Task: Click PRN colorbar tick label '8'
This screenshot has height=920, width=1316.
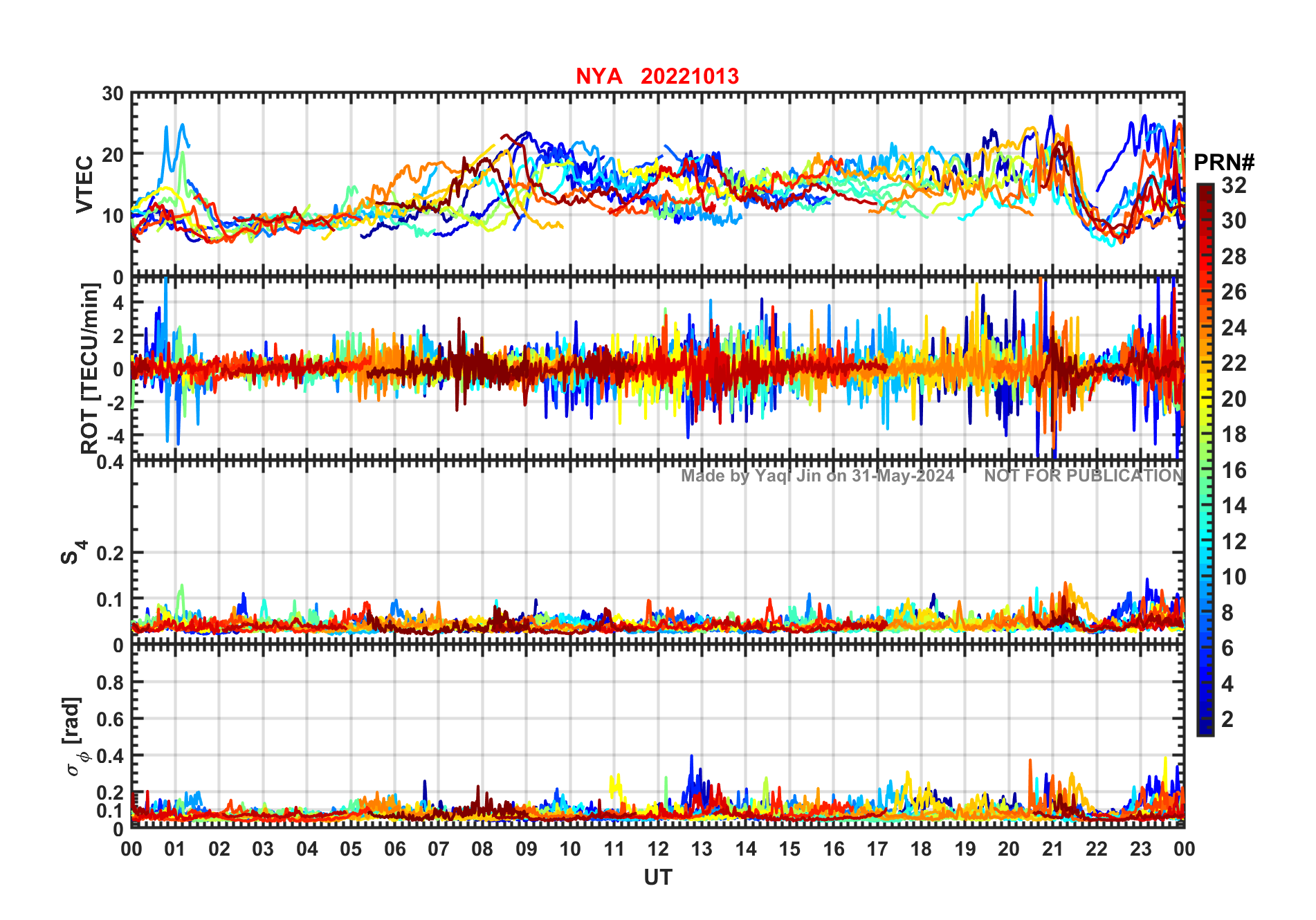Action: coord(1227,613)
